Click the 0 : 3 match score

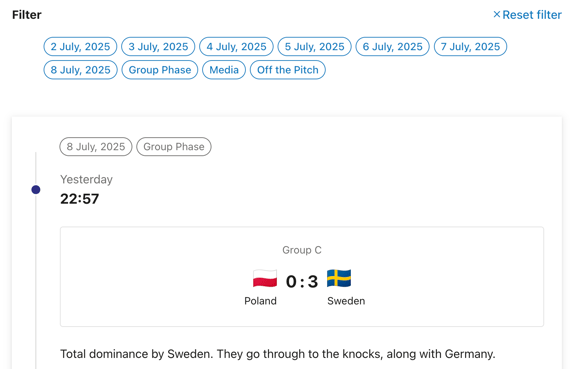tap(302, 281)
